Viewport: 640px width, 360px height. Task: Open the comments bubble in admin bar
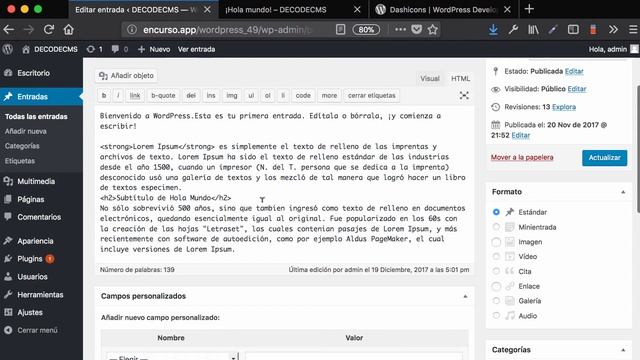pyautogui.click(x=120, y=49)
